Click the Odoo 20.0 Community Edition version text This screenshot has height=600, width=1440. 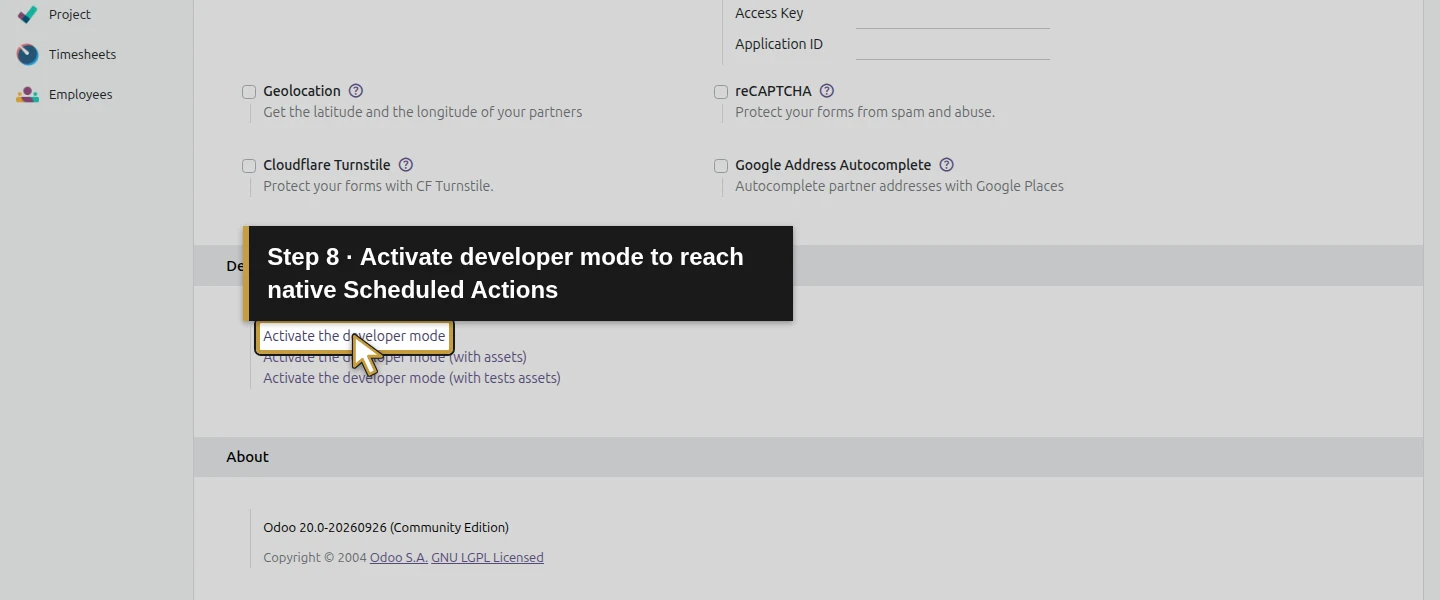pyautogui.click(x=386, y=528)
